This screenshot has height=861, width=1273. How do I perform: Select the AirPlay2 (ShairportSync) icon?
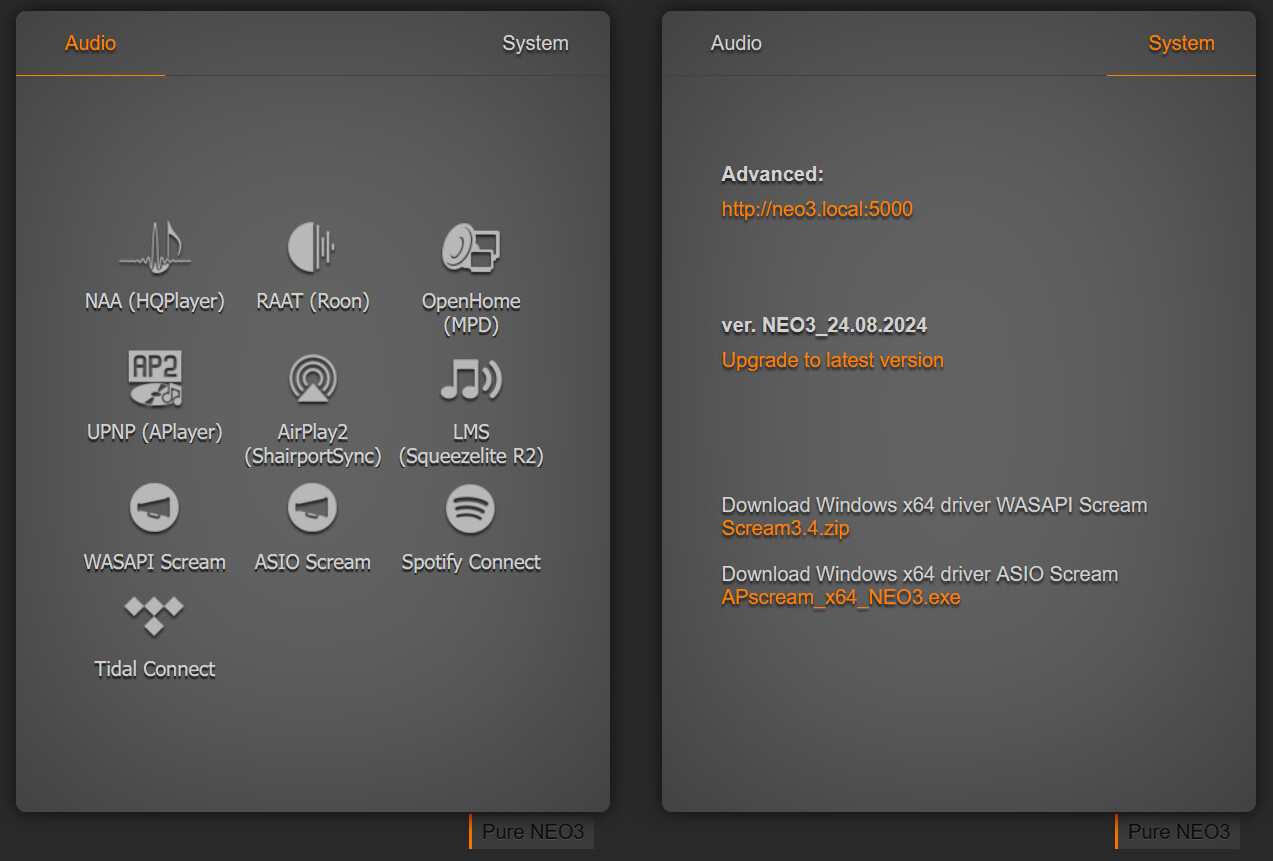click(x=313, y=380)
